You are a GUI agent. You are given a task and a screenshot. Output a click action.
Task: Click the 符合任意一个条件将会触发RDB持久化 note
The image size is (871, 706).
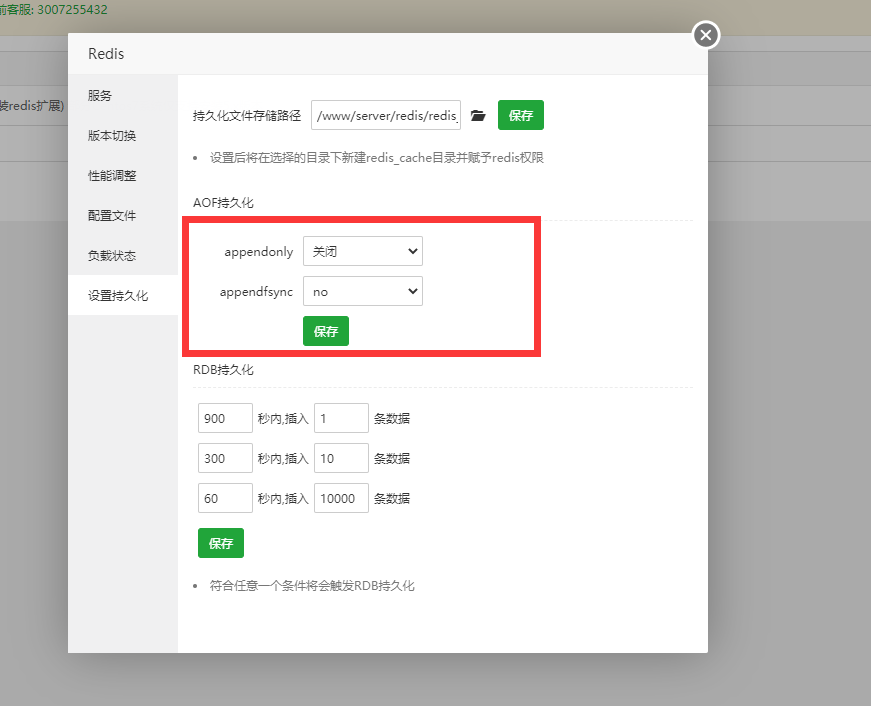[312, 586]
